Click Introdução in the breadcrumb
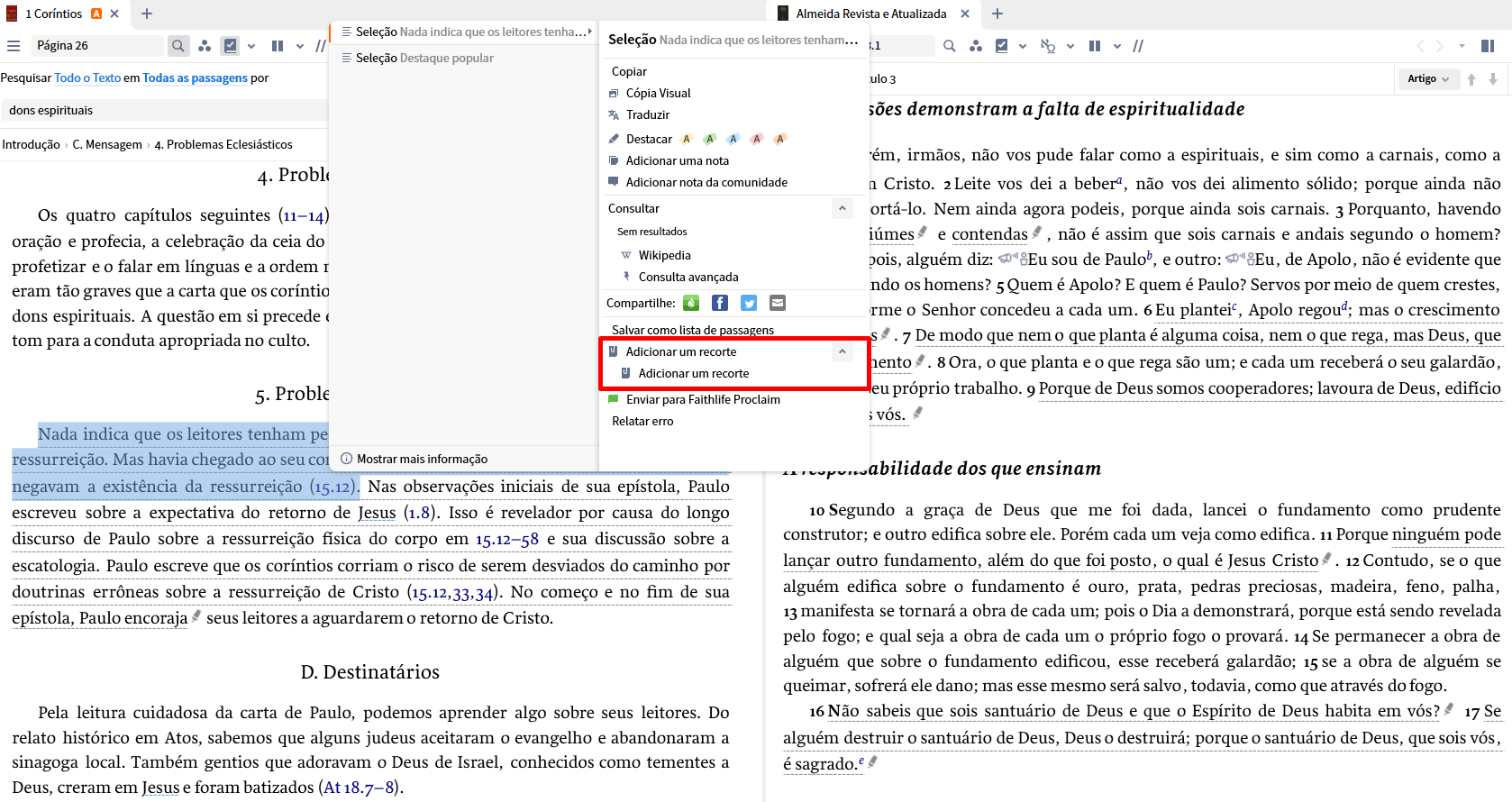 (31, 144)
